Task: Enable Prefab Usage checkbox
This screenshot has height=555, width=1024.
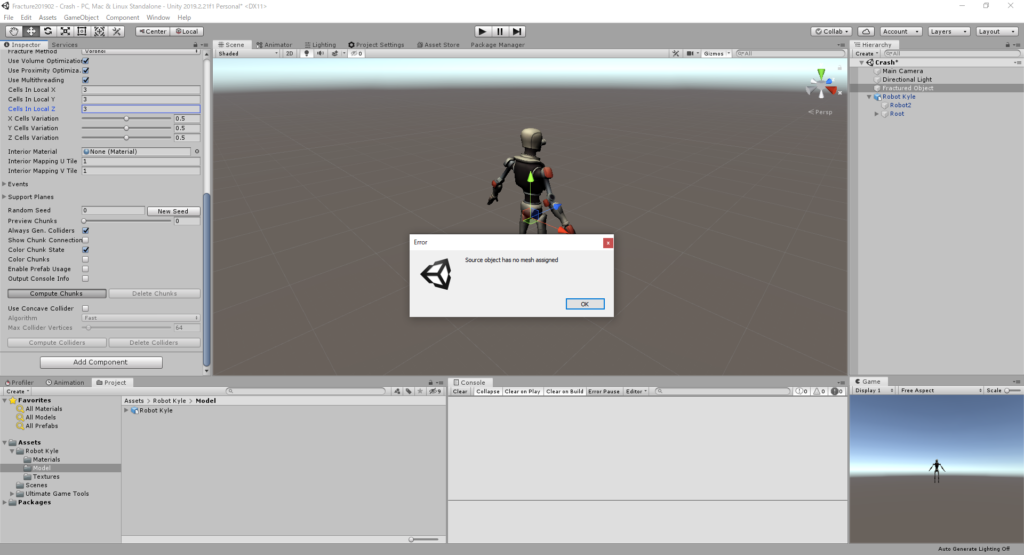Action: [x=86, y=269]
